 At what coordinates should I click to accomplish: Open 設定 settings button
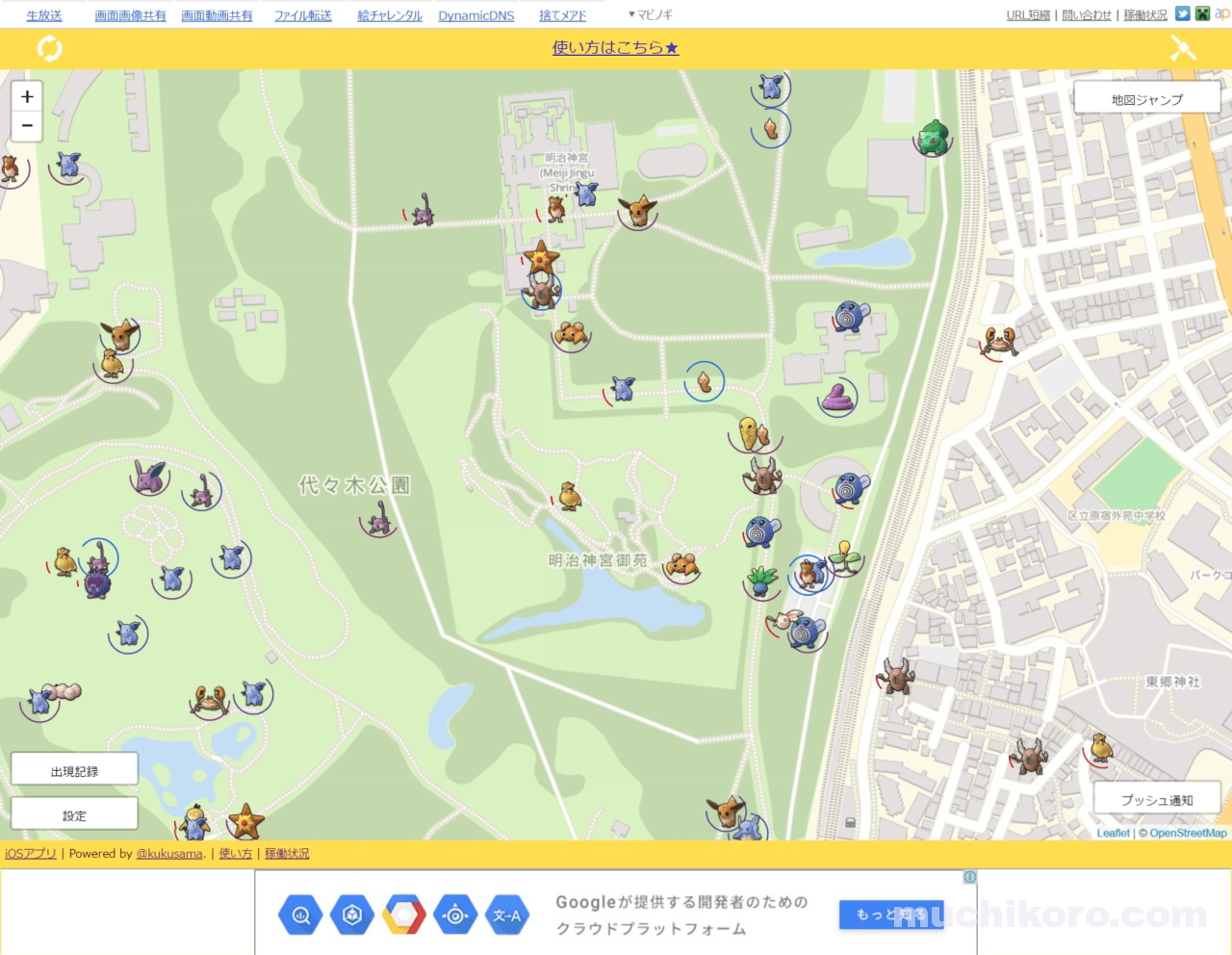click(74, 815)
